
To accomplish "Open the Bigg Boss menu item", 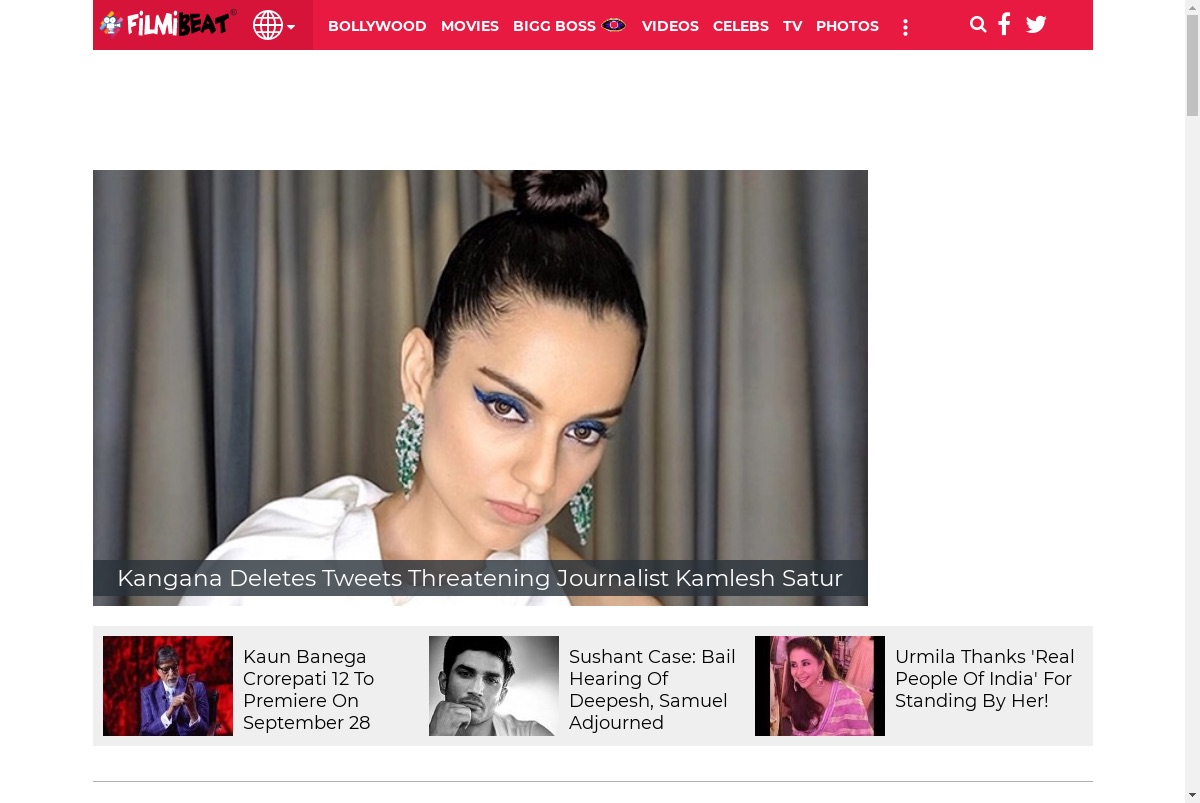I will pos(554,26).
